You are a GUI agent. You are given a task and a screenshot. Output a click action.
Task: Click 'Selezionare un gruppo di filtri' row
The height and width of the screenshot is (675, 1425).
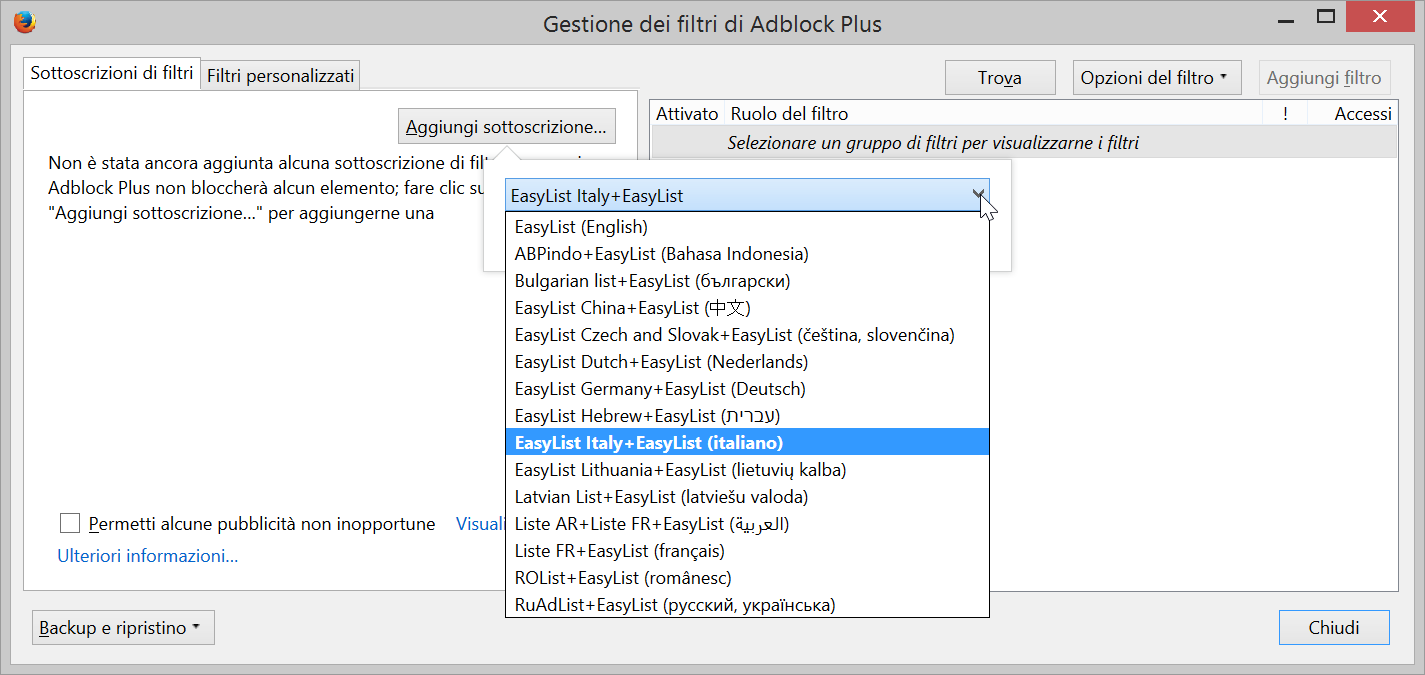[x=1024, y=143]
